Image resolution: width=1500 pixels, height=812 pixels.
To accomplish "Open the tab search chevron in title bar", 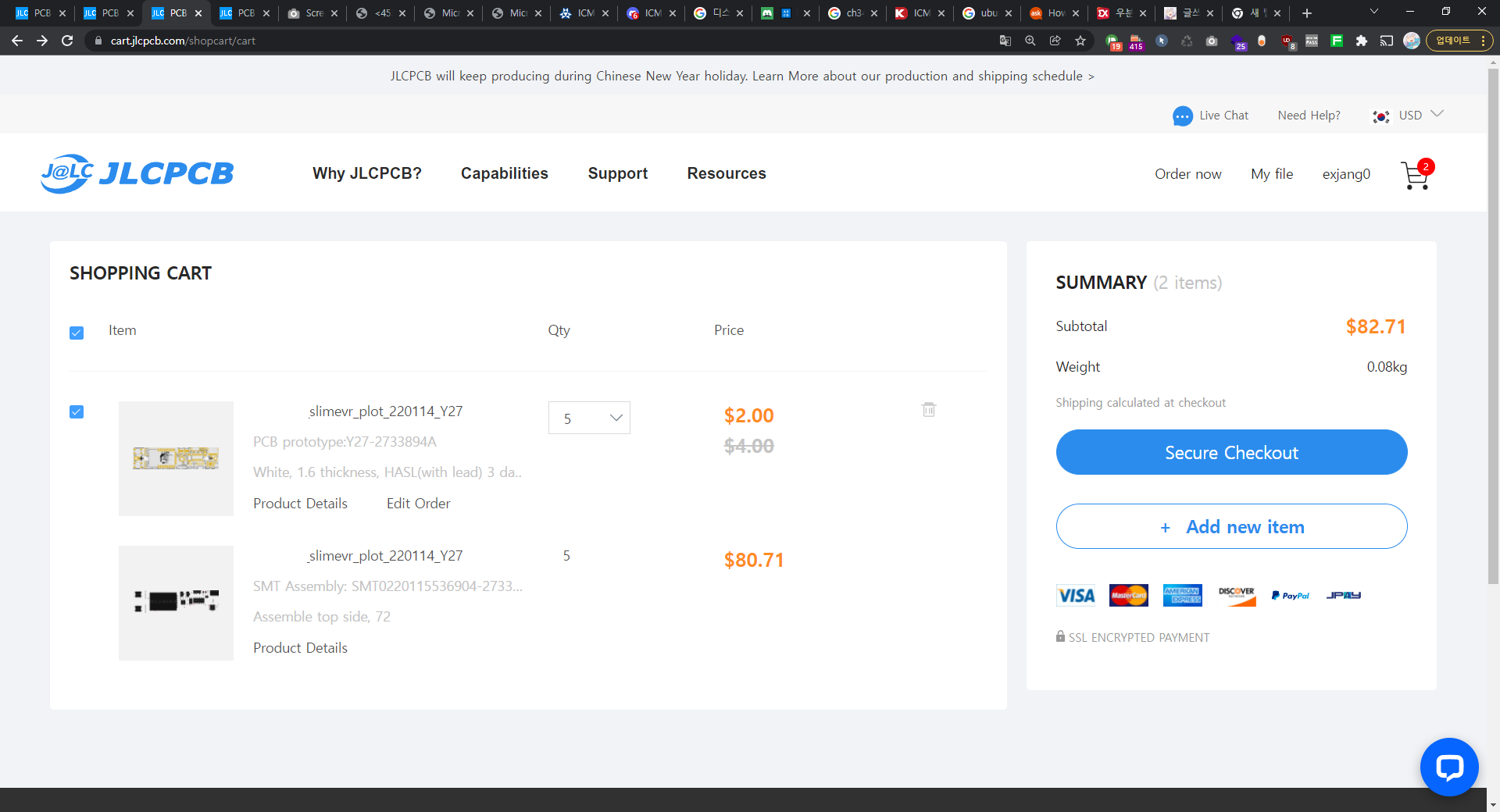I will point(1374,12).
